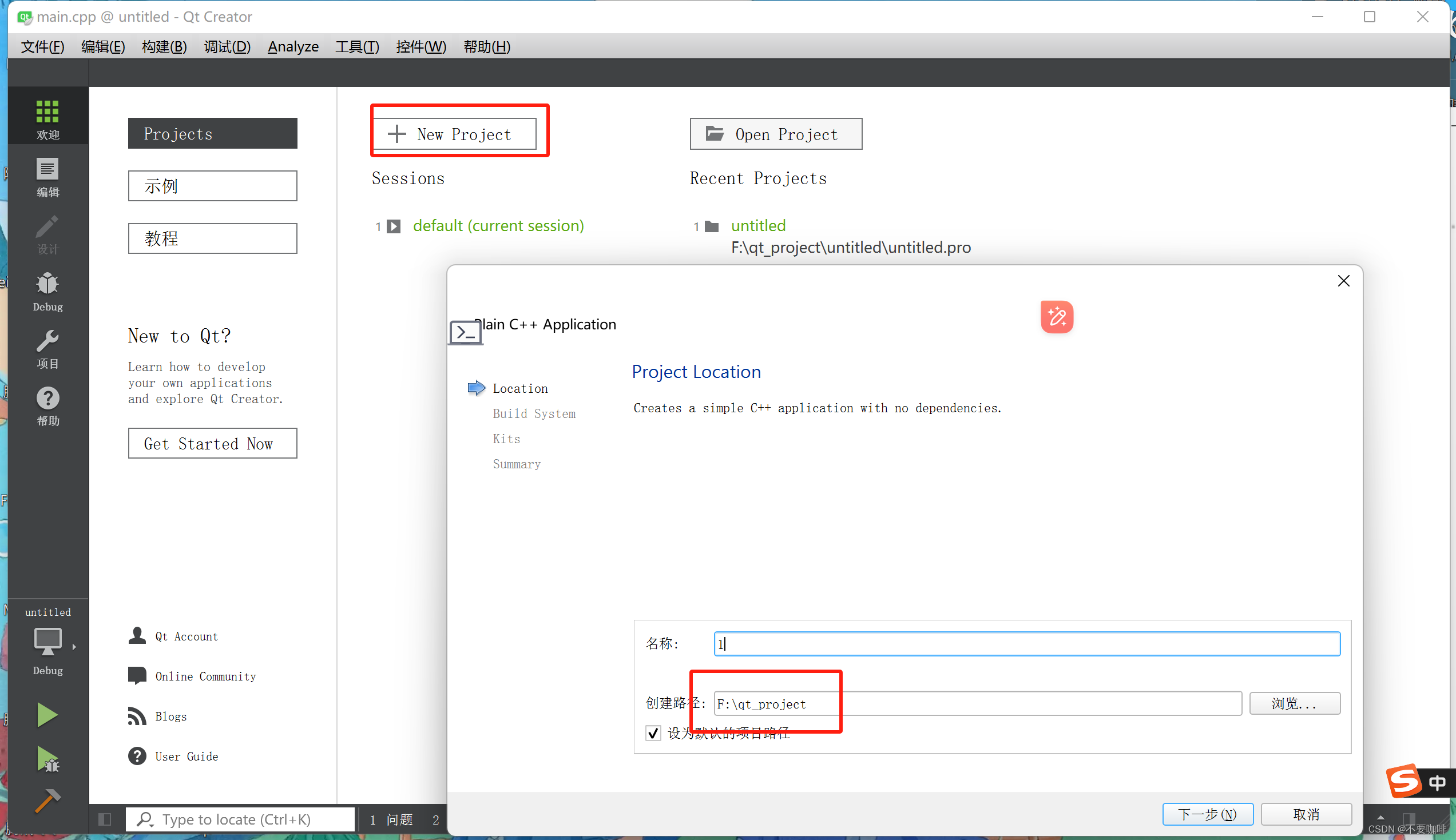Click the Build hammer icon

click(47, 801)
